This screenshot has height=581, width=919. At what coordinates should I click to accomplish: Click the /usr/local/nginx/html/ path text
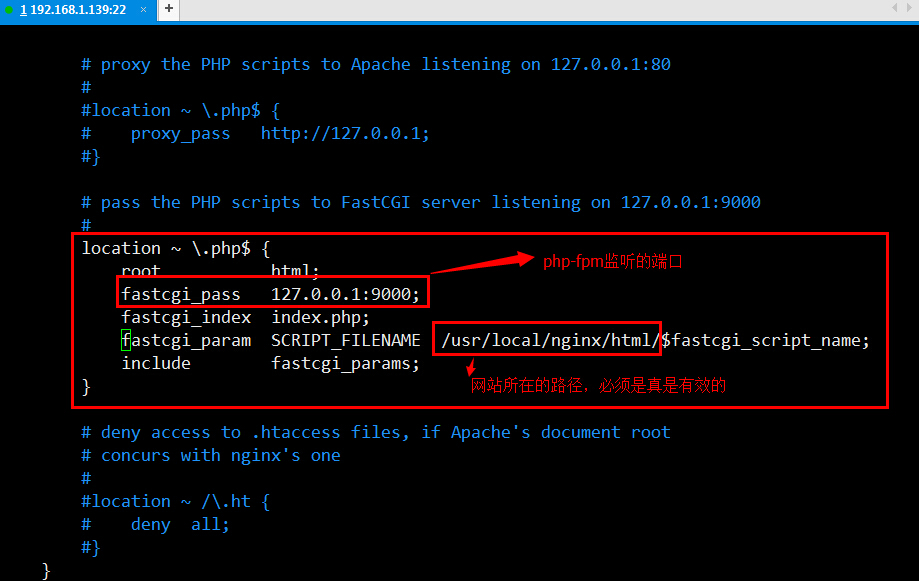(549, 340)
